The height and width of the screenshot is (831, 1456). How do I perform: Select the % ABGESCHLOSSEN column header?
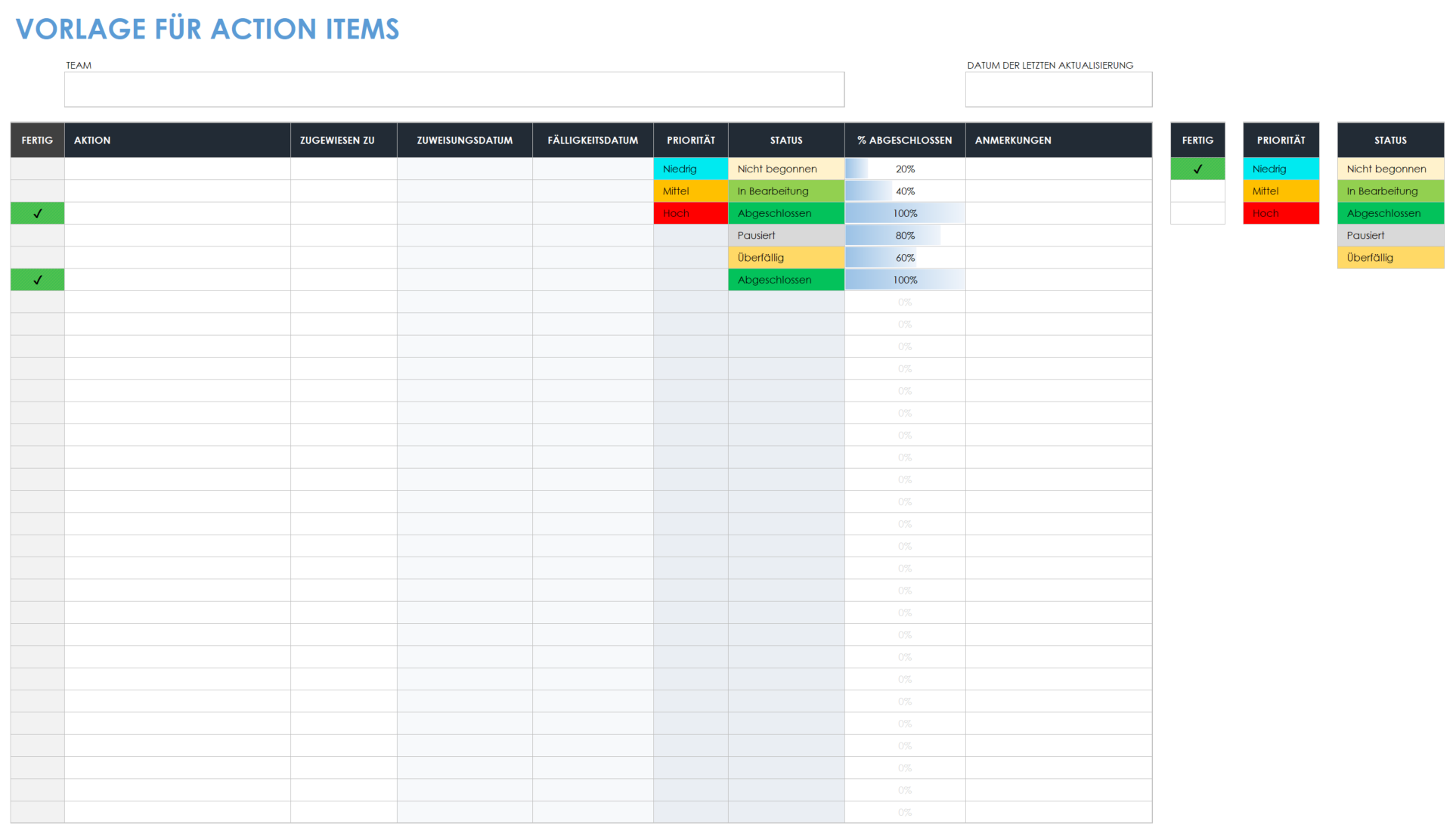click(905, 140)
